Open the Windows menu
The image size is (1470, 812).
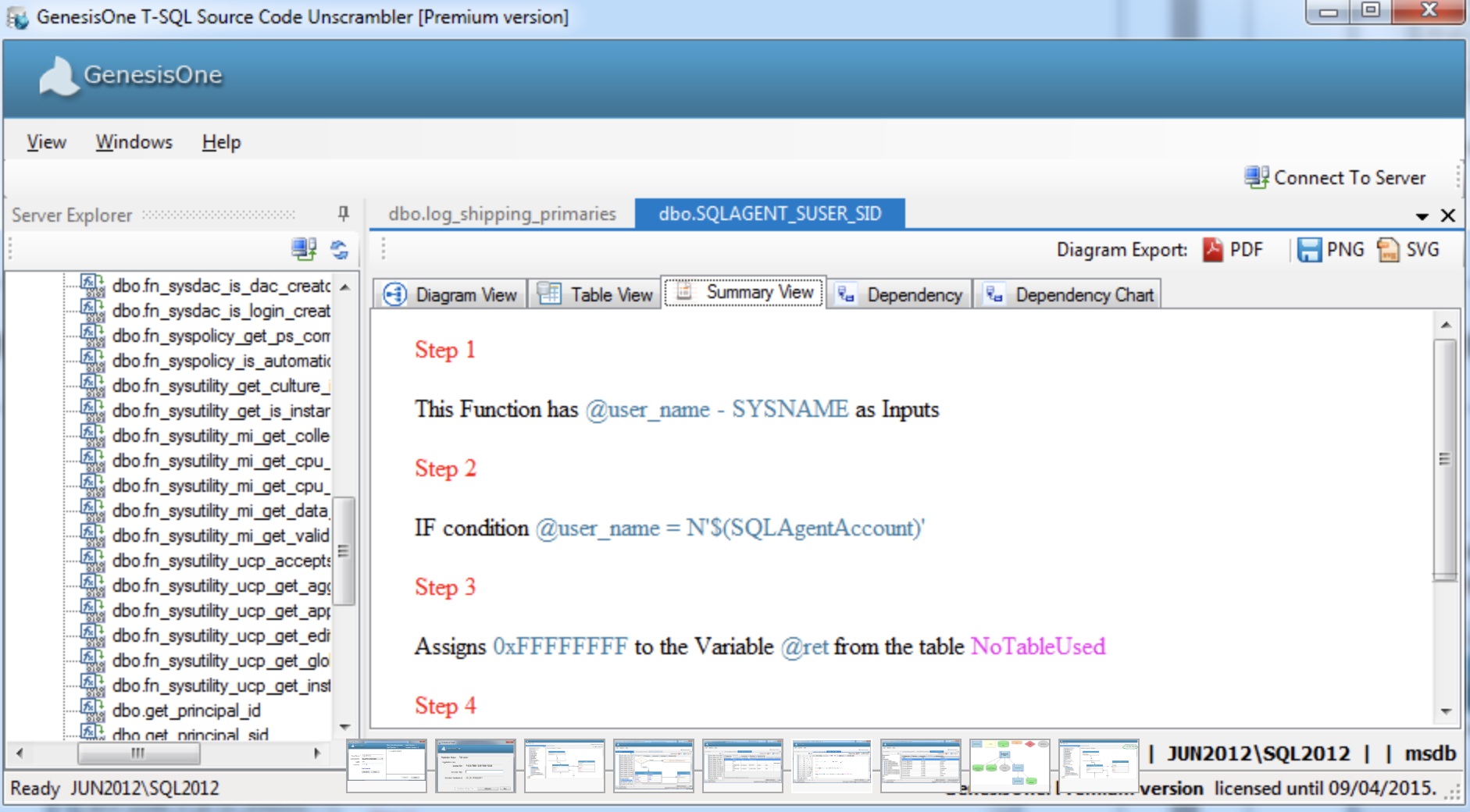click(x=134, y=142)
